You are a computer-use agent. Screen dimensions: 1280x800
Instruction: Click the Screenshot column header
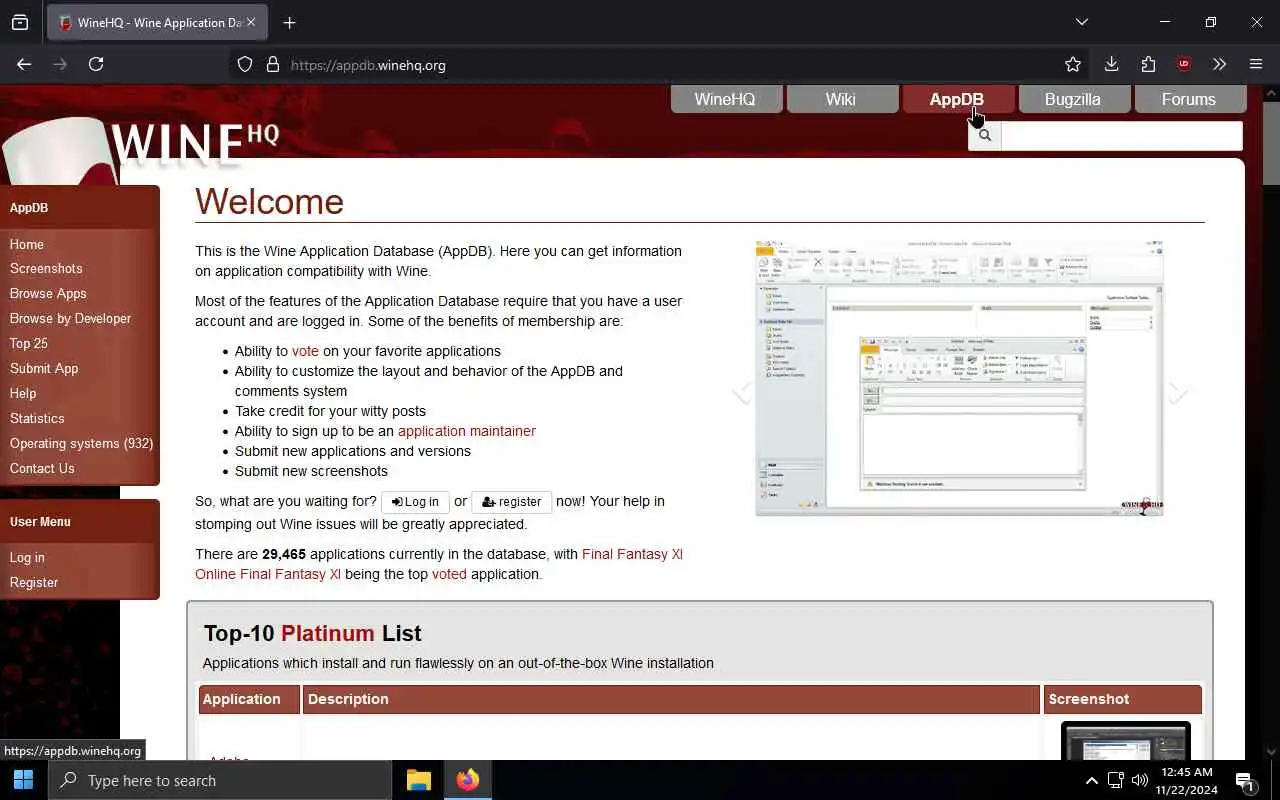(1123, 699)
